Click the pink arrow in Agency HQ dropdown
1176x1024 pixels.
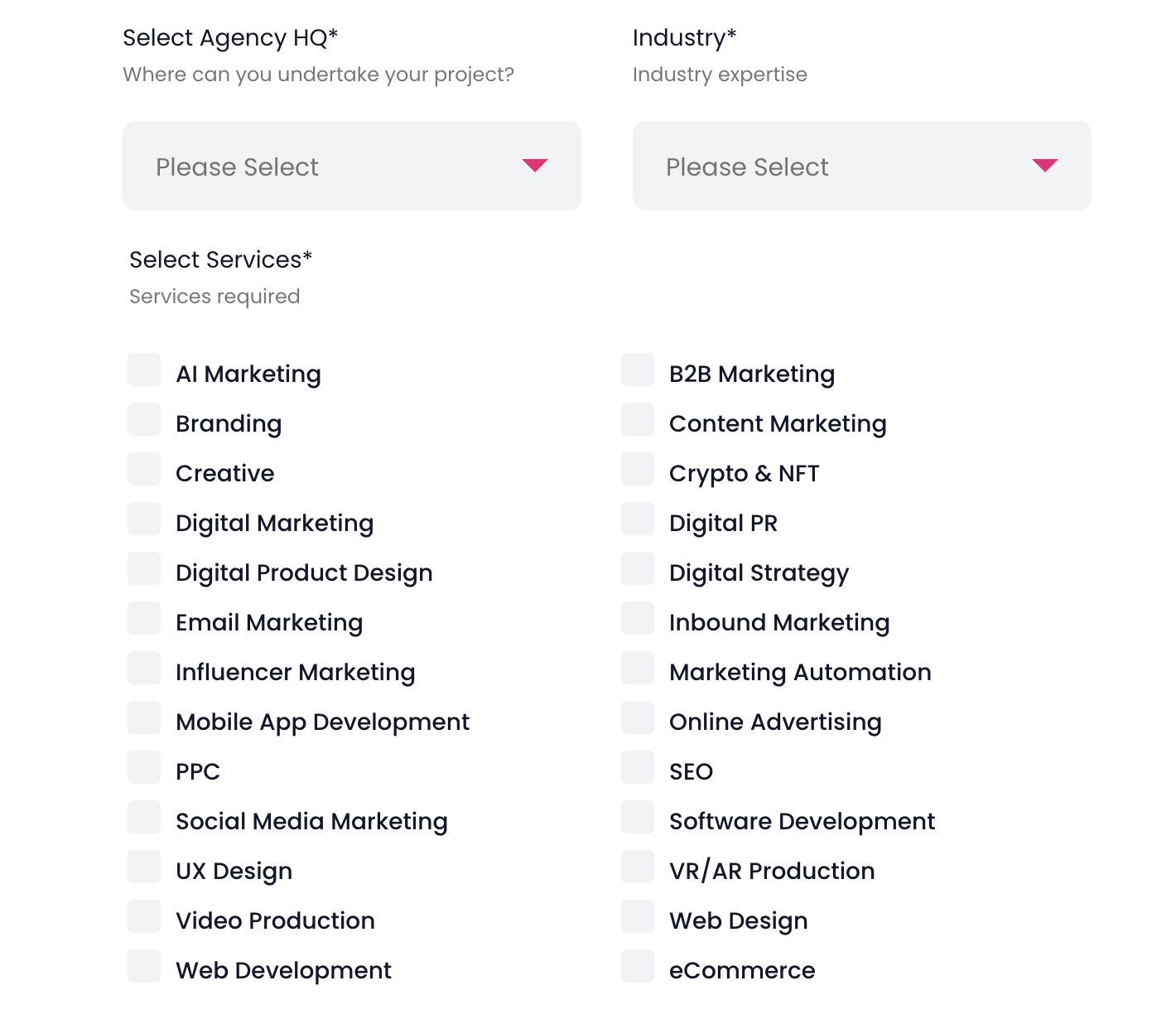(535, 165)
